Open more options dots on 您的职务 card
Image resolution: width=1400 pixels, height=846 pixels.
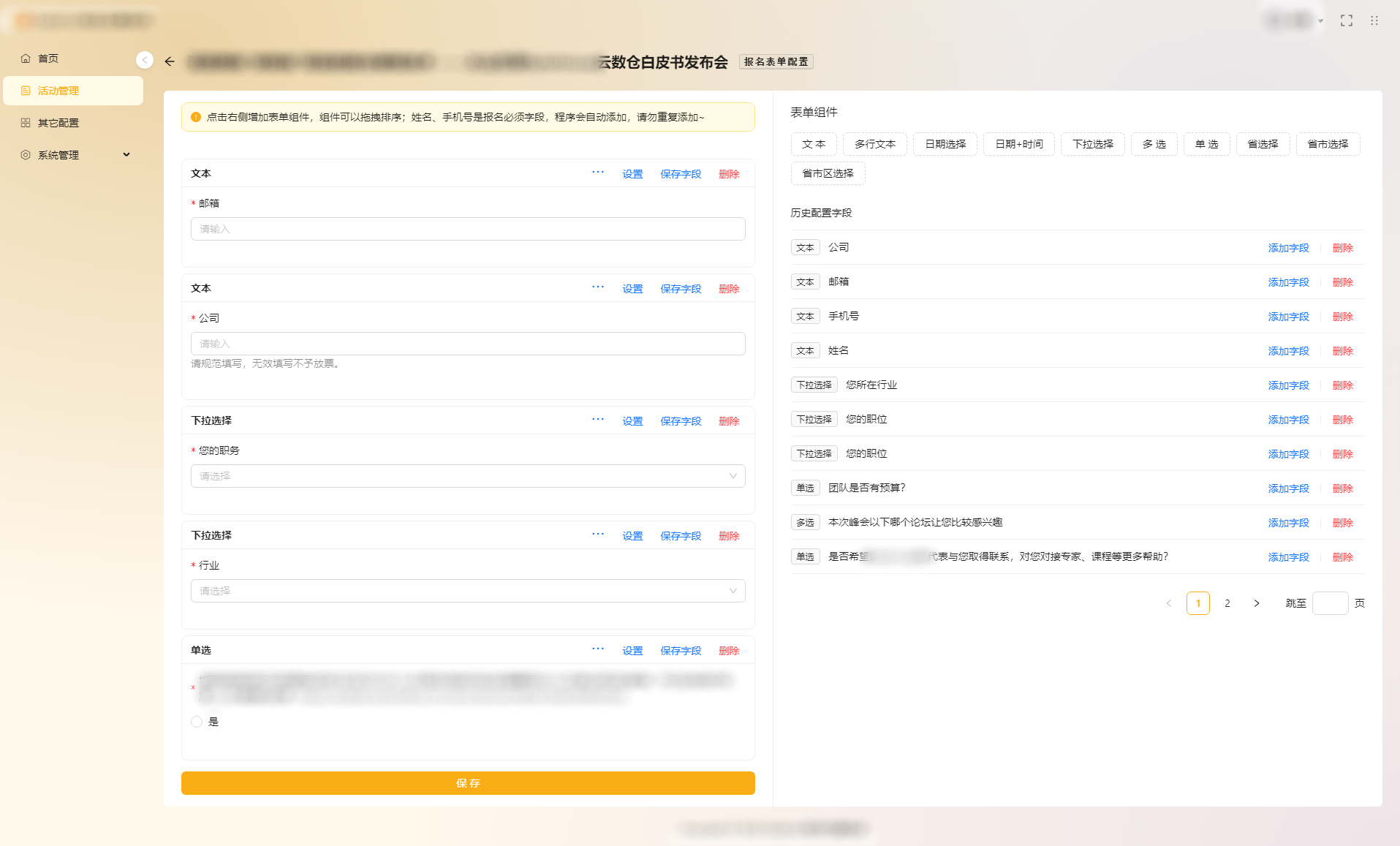click(x=598, y=419)
